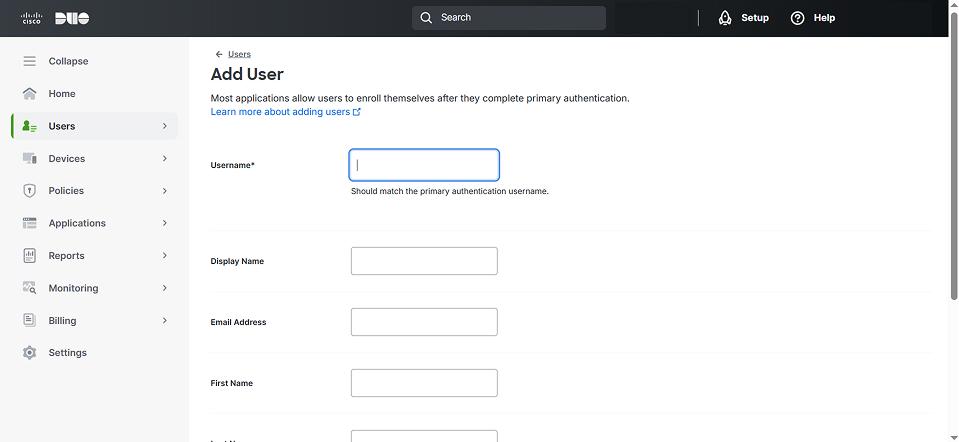Click the First Name input field
The height and width of the screenshot is (442, 959).
coord(424,383)
